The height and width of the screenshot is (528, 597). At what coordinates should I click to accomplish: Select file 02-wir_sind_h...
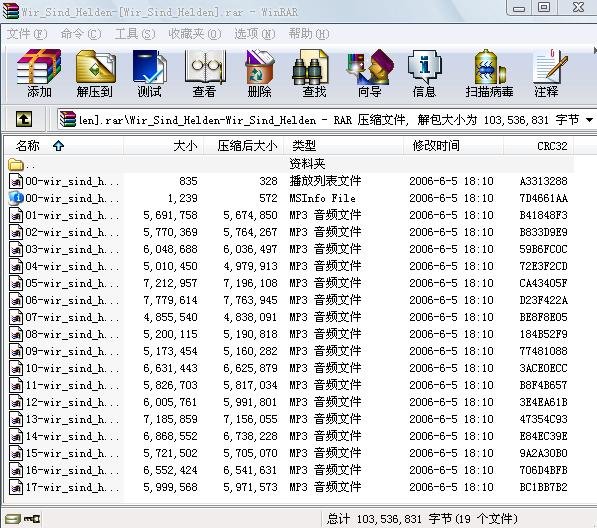click(72, 233)
